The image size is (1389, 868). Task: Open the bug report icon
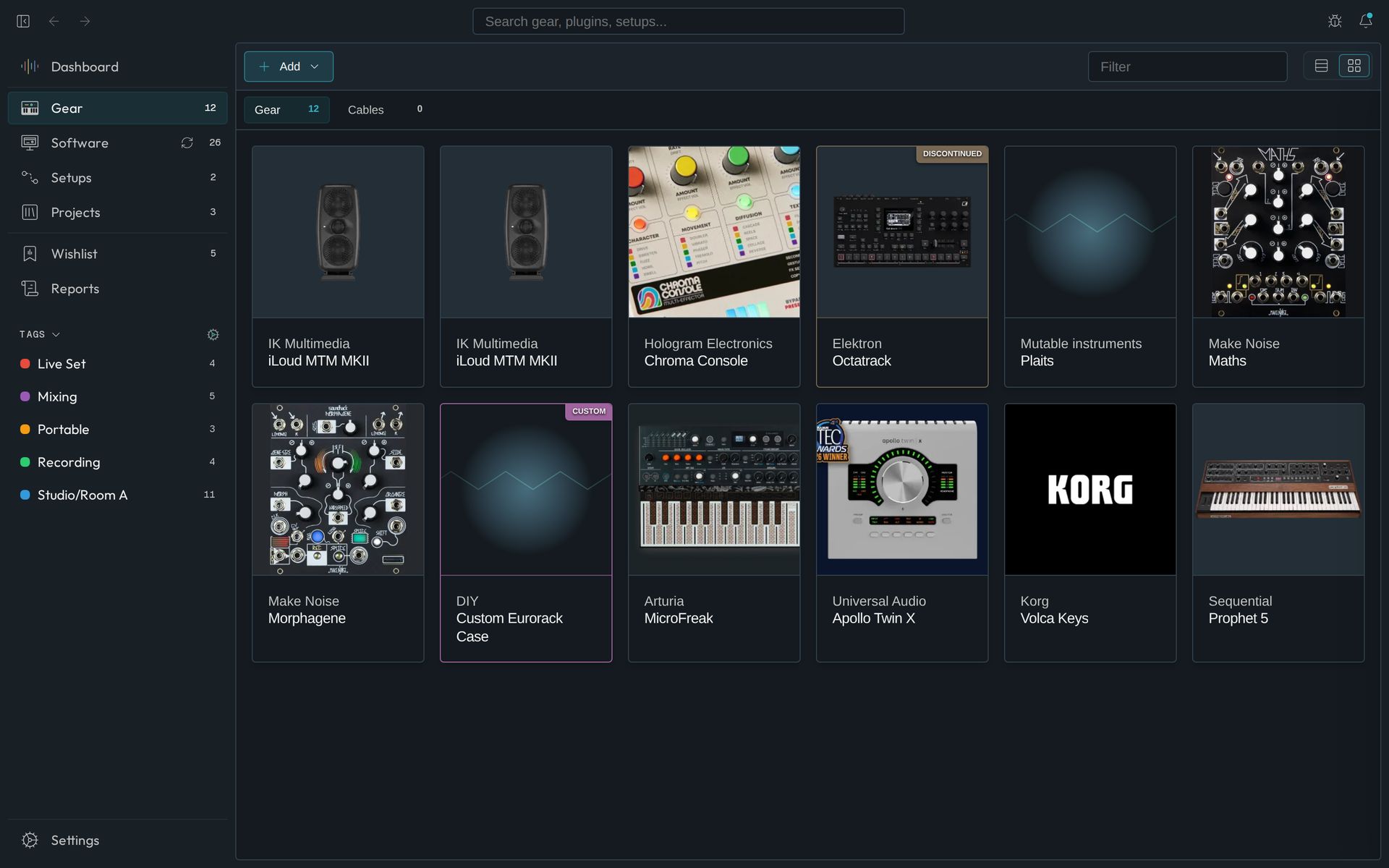pyautogui.click(x=1335, y=21)
